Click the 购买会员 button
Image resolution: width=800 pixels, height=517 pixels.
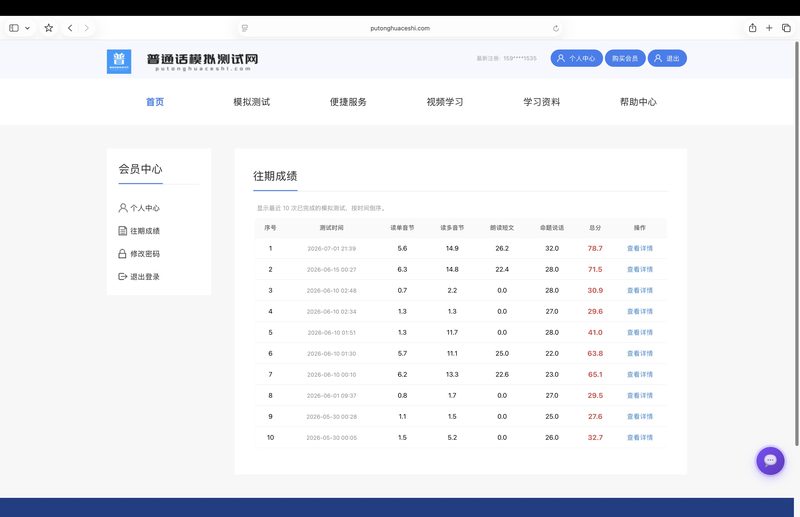625,58
